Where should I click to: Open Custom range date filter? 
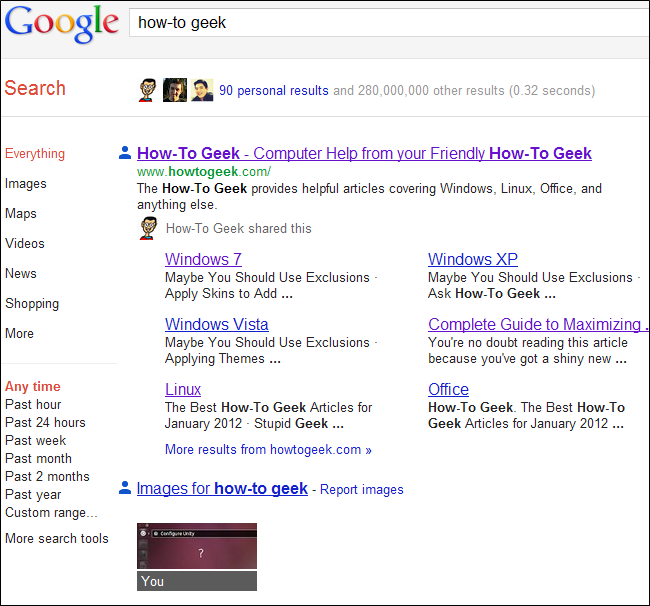(x=51, y=513)
